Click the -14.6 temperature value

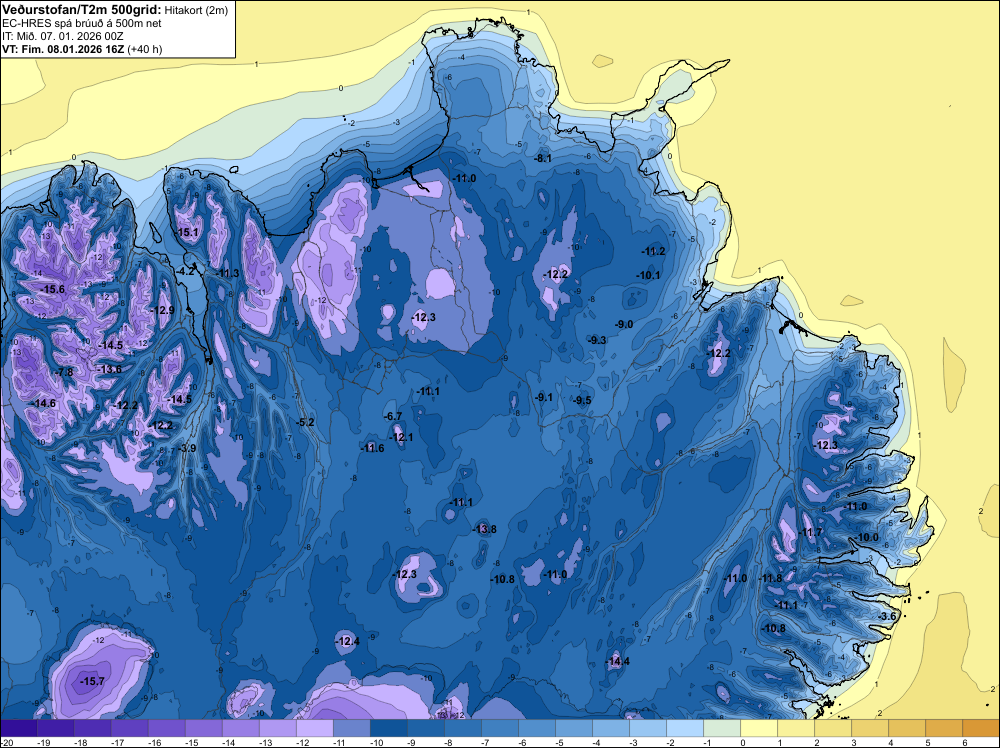click(x=43, y=404)
